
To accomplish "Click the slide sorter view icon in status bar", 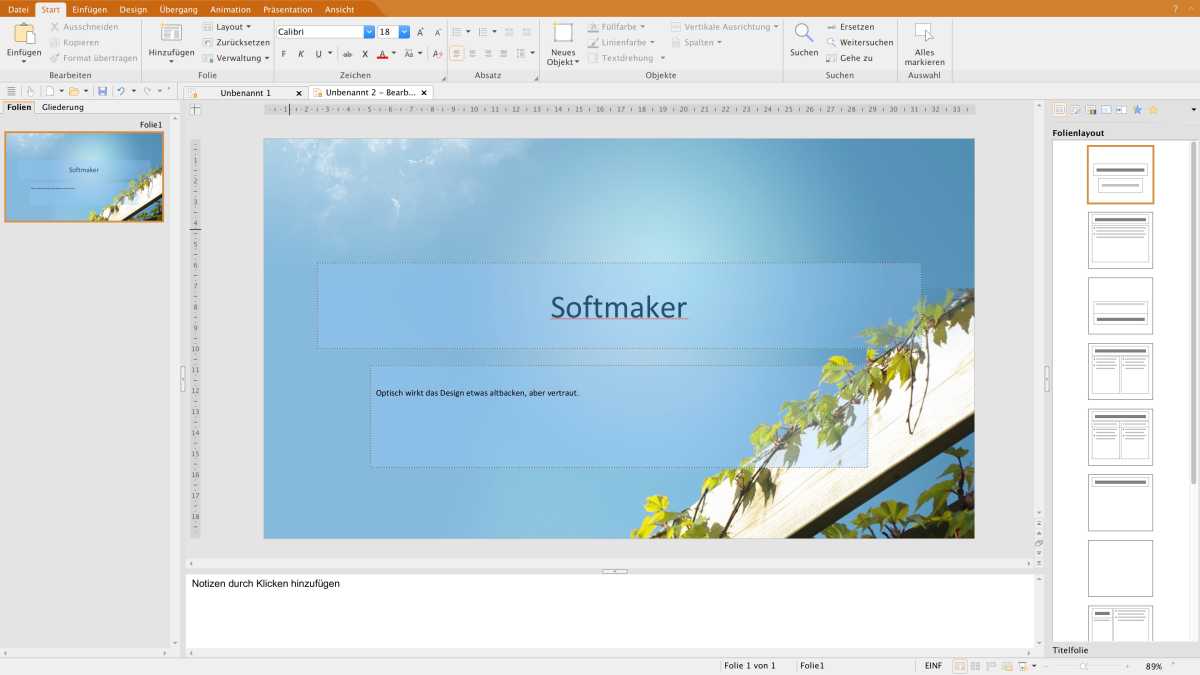I will [975, 666].
